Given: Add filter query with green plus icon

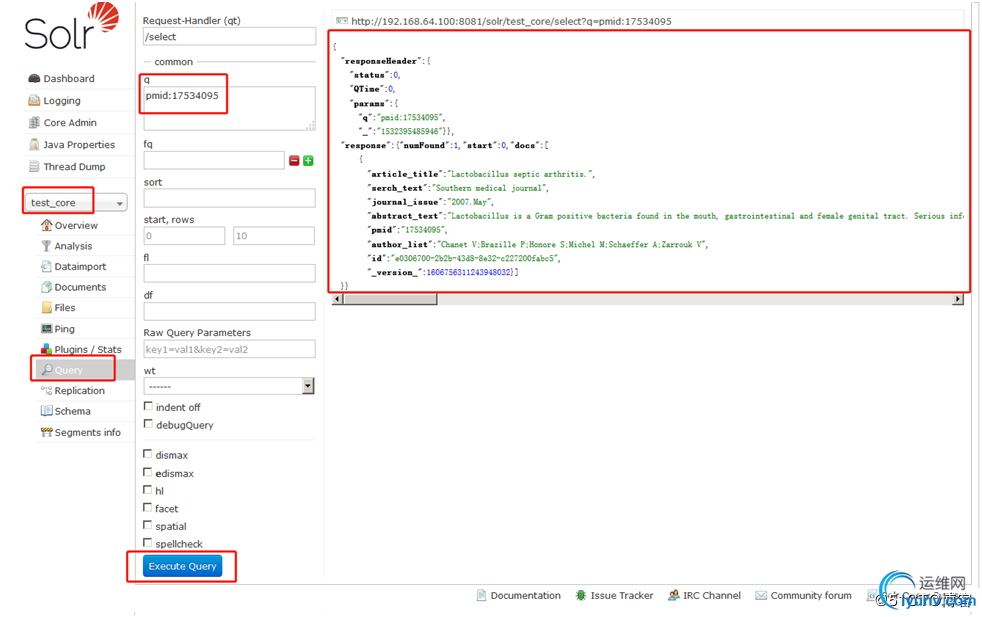Looking at the screenshot, I should point(308,161).
